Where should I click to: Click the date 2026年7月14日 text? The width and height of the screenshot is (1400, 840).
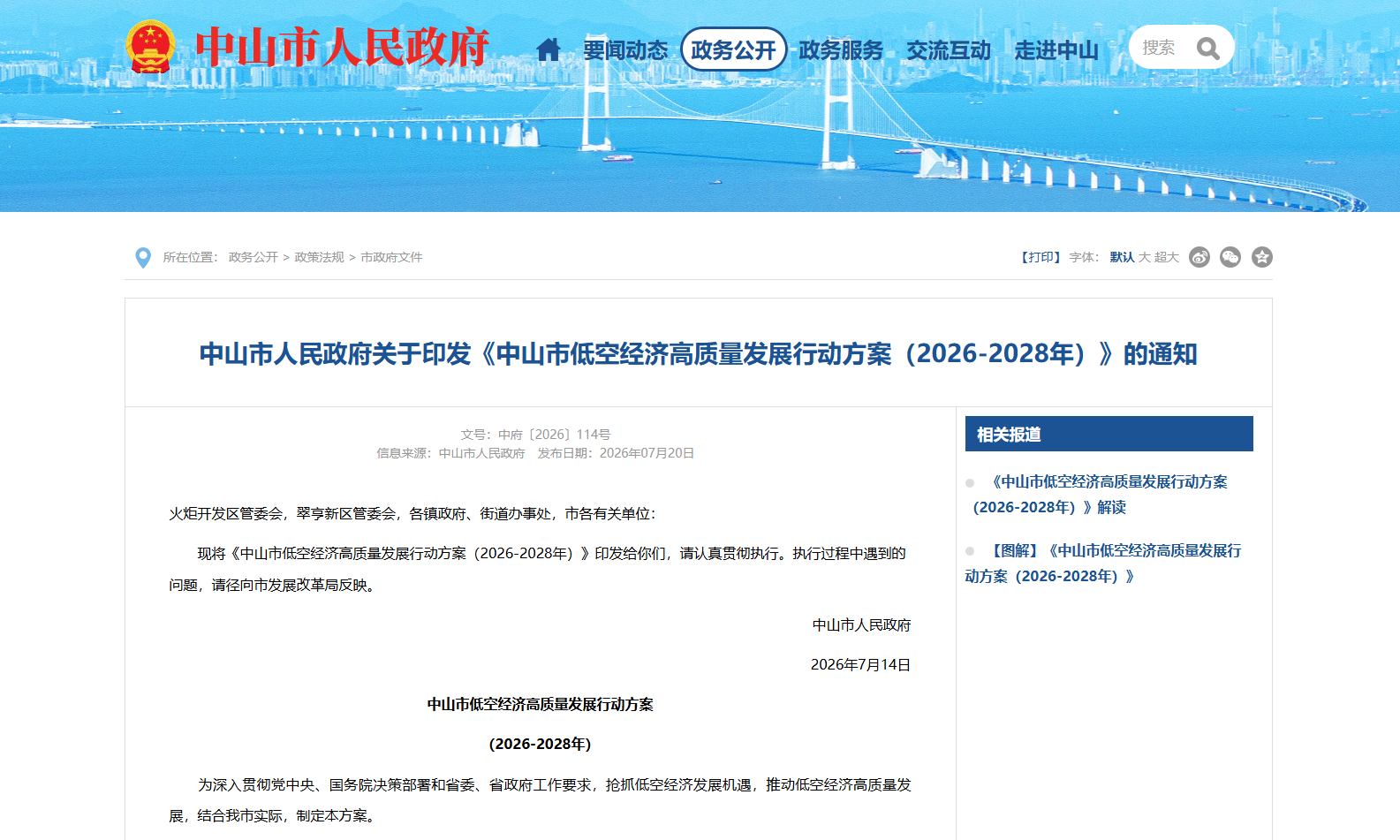860,665
